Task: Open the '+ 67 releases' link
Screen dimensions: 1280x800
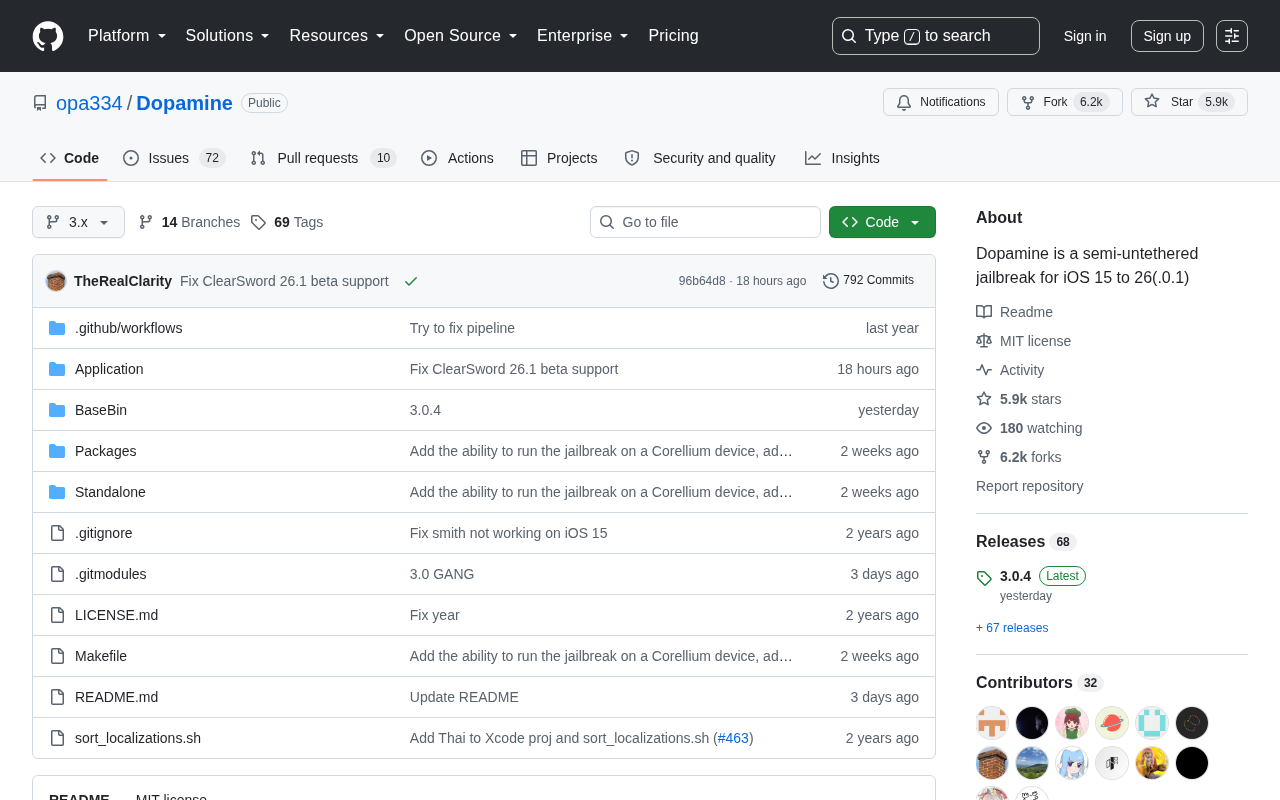Action: 1012,628
